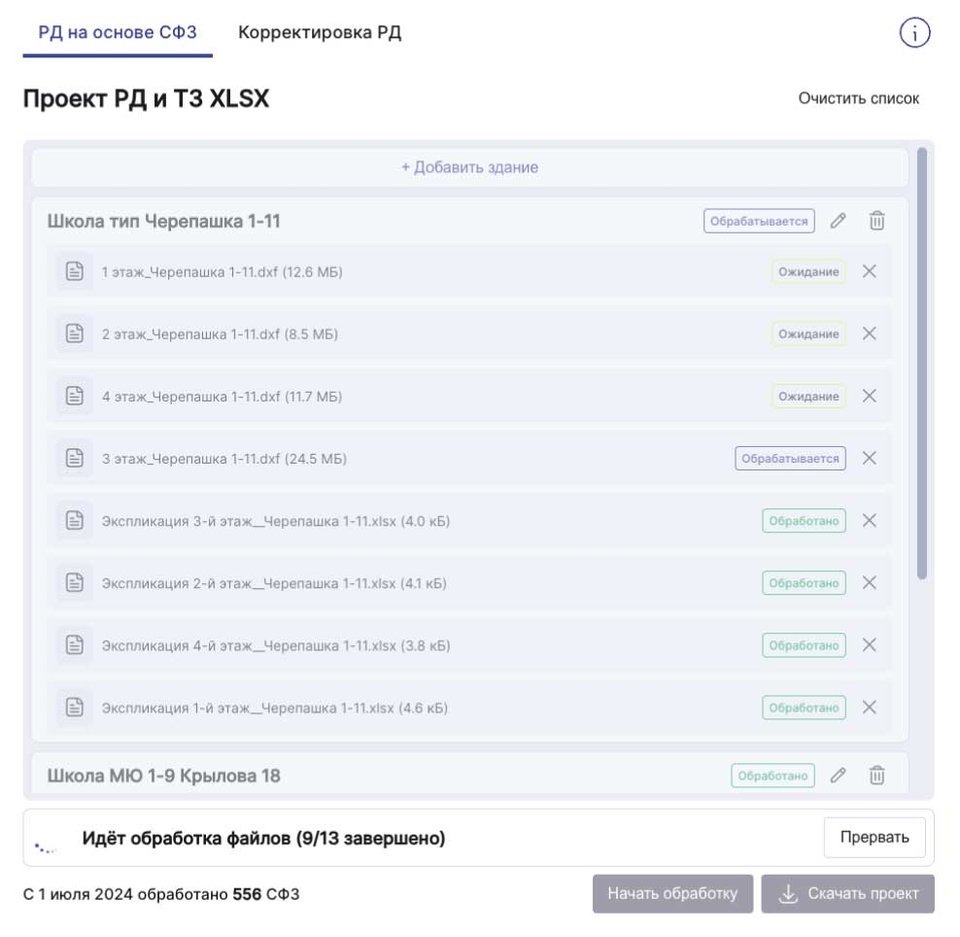
Task: Click the info icon in top right
Action: click(914, 33)
